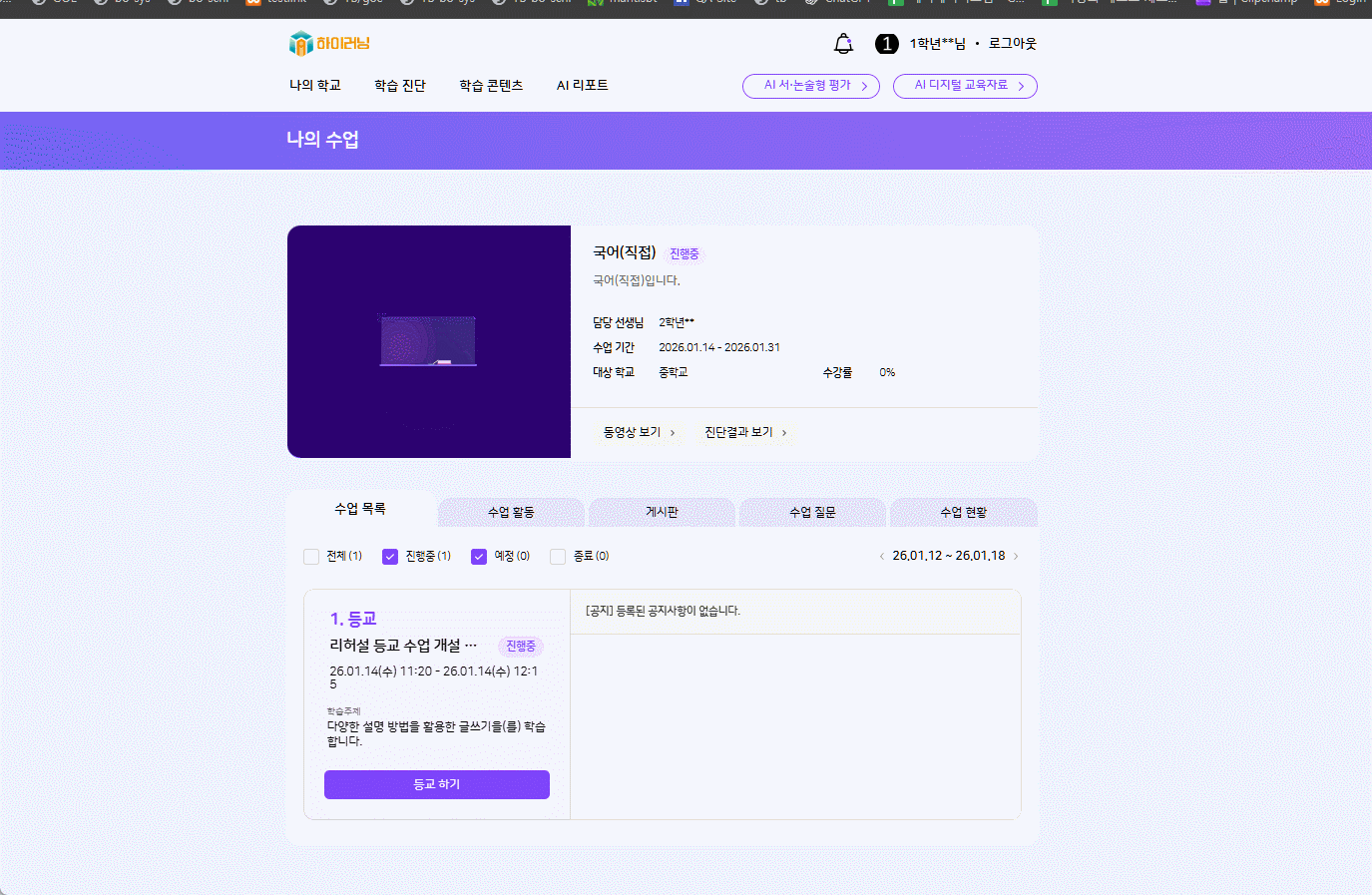Expand 진단결과 보기 option
1372x895 pixels.
[744, 432]
